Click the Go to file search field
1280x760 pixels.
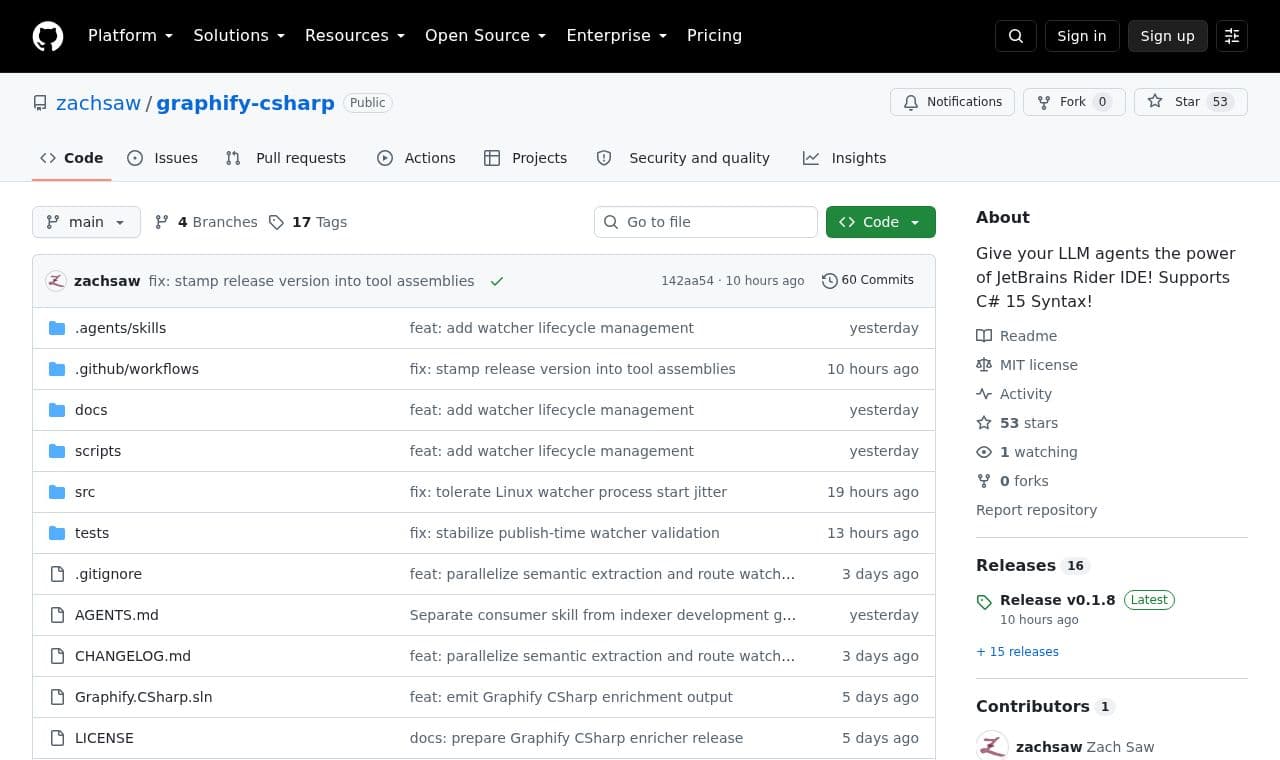(x=706, y=222)
